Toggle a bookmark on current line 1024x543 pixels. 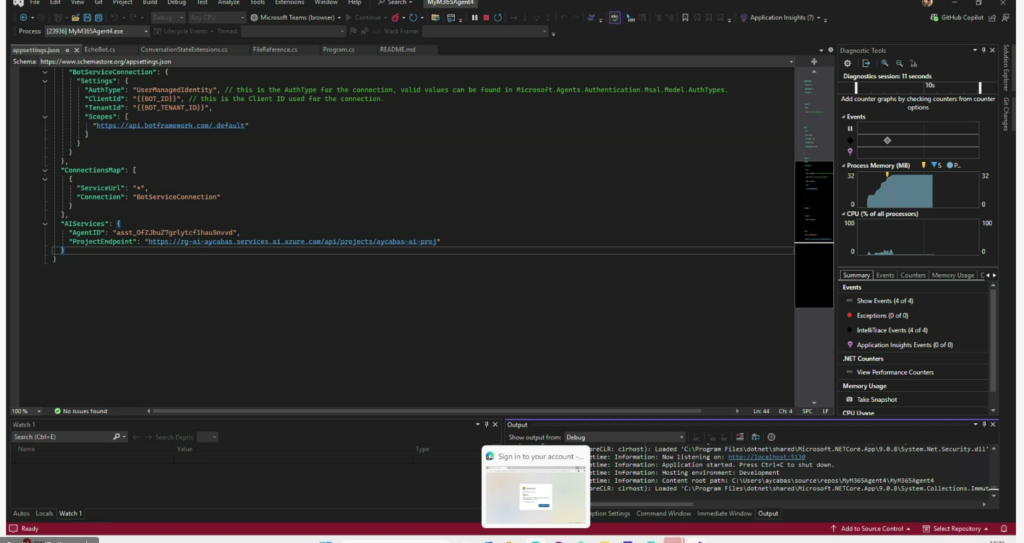pyautogui.click(x=685, y=18)
